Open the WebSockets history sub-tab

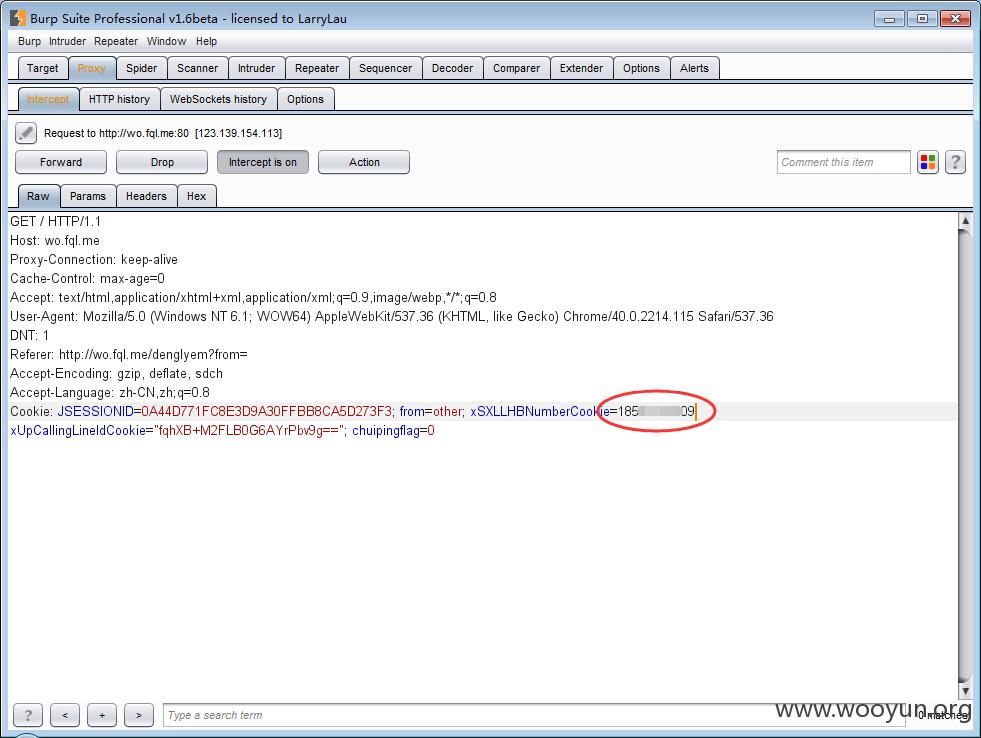click(x=218, y=99)
